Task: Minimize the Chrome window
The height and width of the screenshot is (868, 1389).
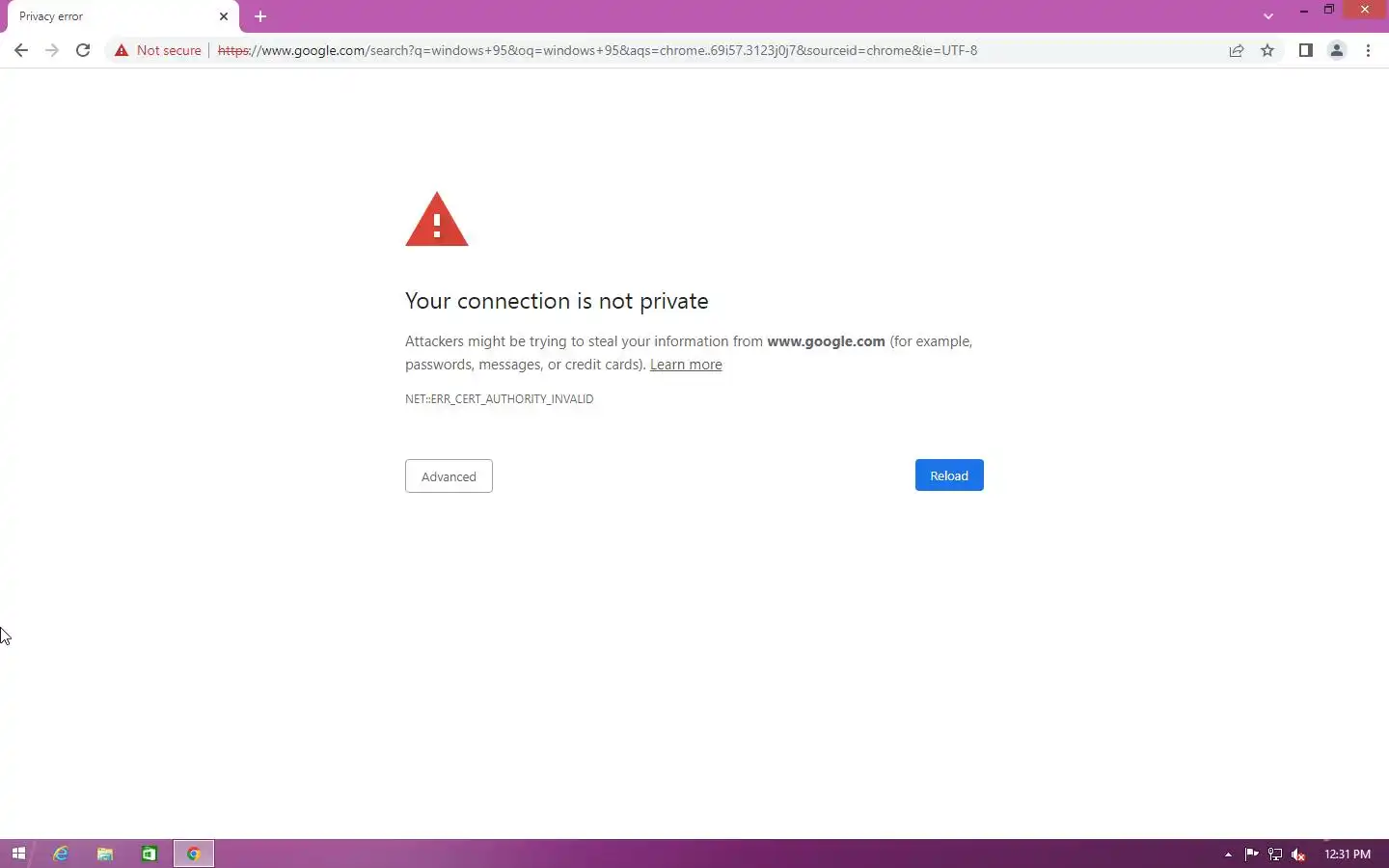Action: coord(1303,10)
